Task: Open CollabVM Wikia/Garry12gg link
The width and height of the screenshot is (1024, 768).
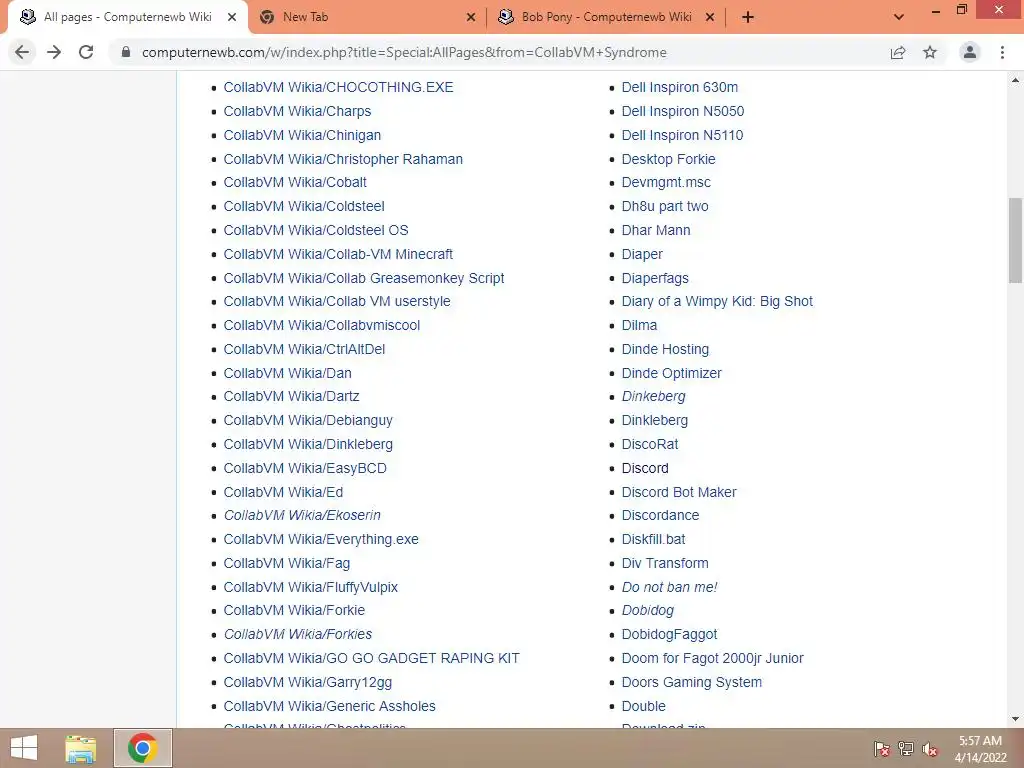Action: 308,682
